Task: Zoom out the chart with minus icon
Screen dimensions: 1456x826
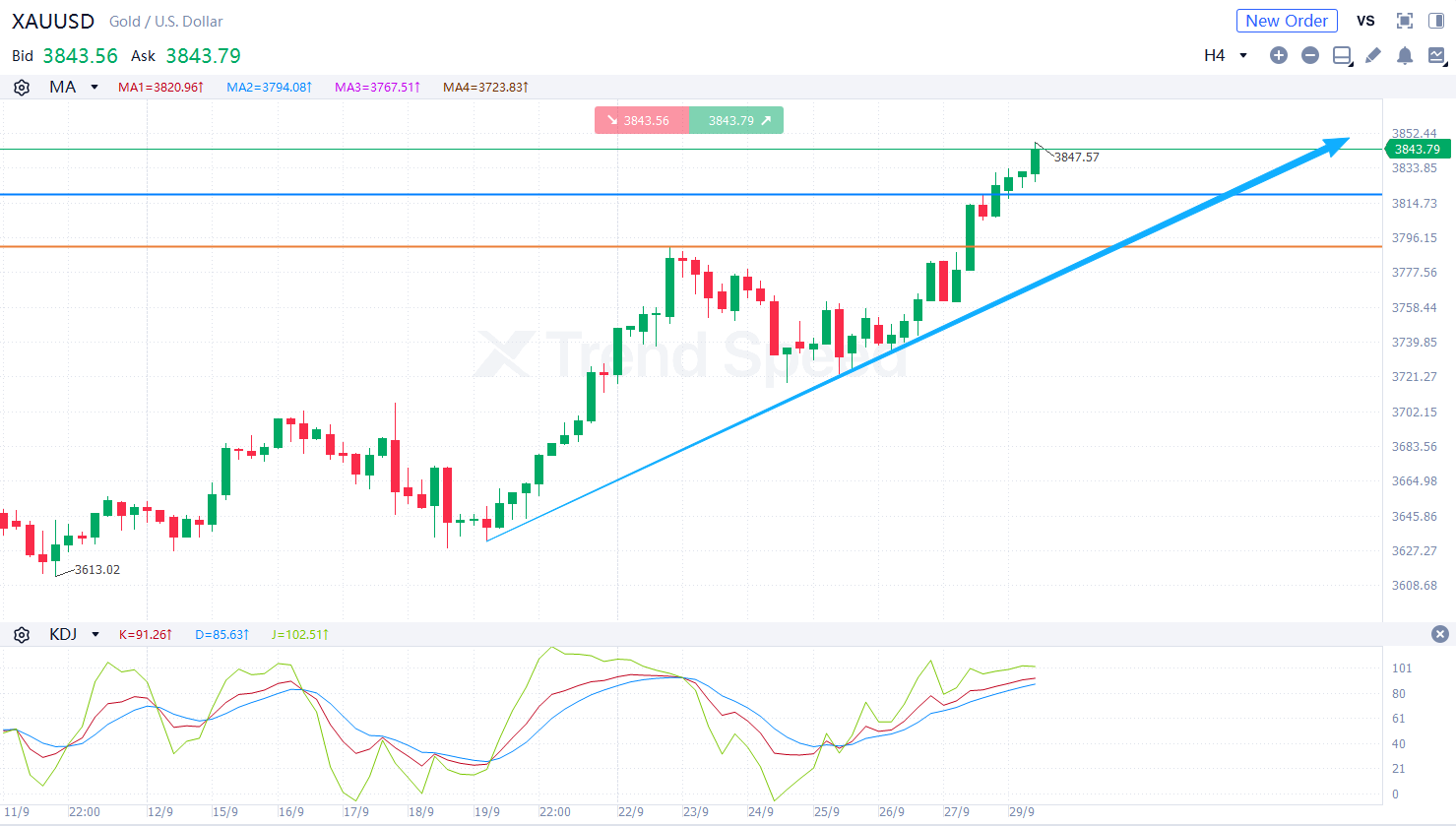Action: pyautogui.click(x=1309, y=55)
